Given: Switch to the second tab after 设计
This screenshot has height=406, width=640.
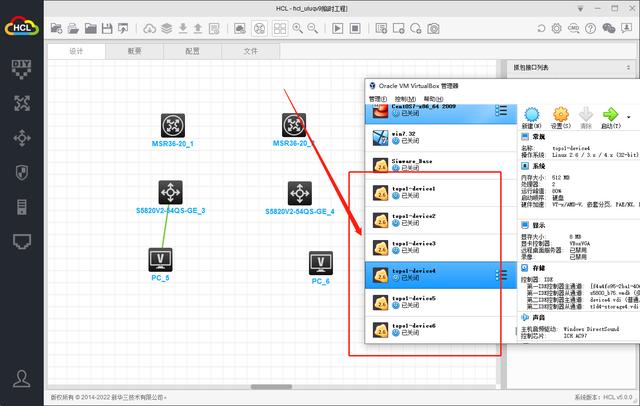Looking at the screenshot, I should [x=135, y=51].
